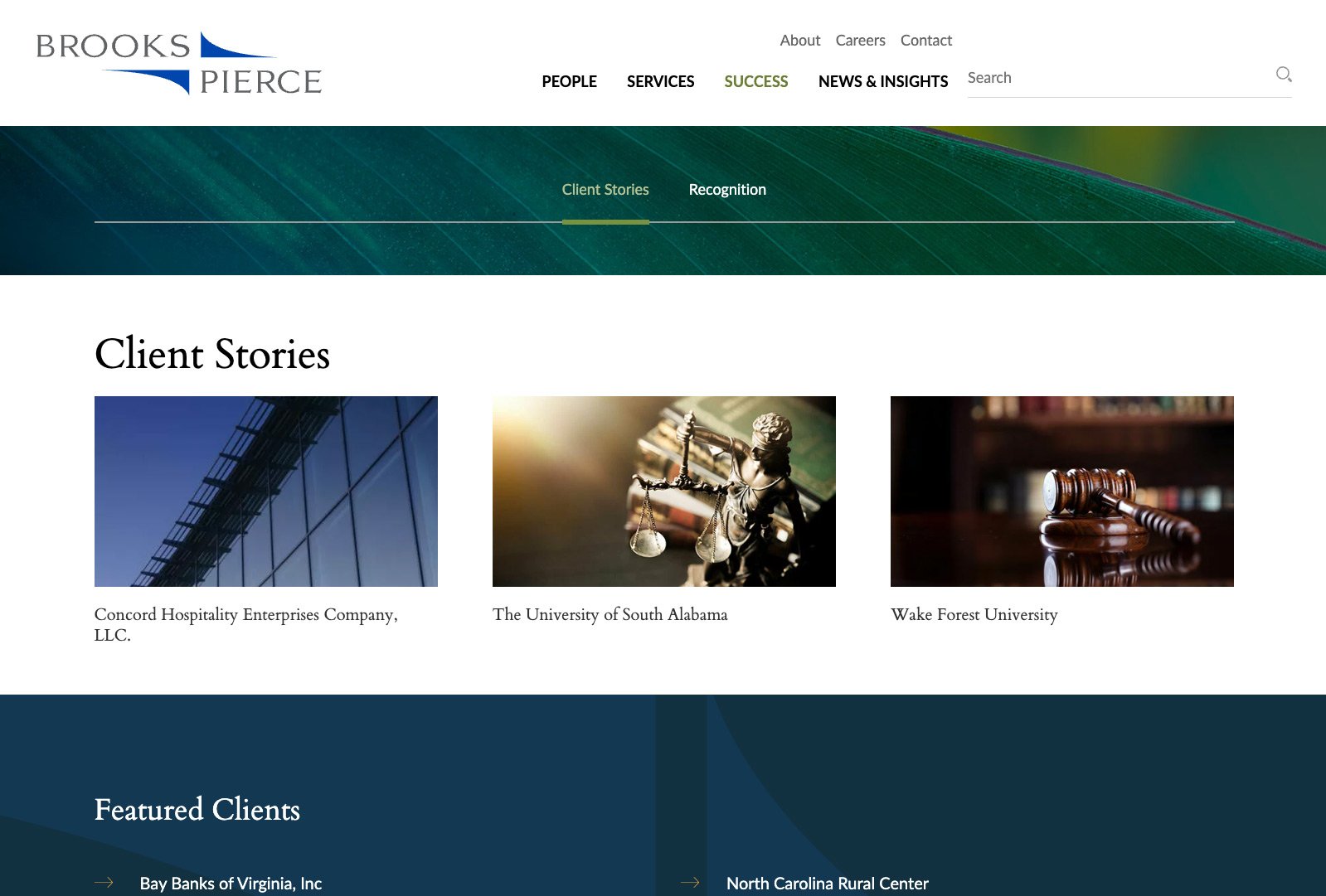
Task: Click the Featured Clients heading
Action: tap(197, 810)
